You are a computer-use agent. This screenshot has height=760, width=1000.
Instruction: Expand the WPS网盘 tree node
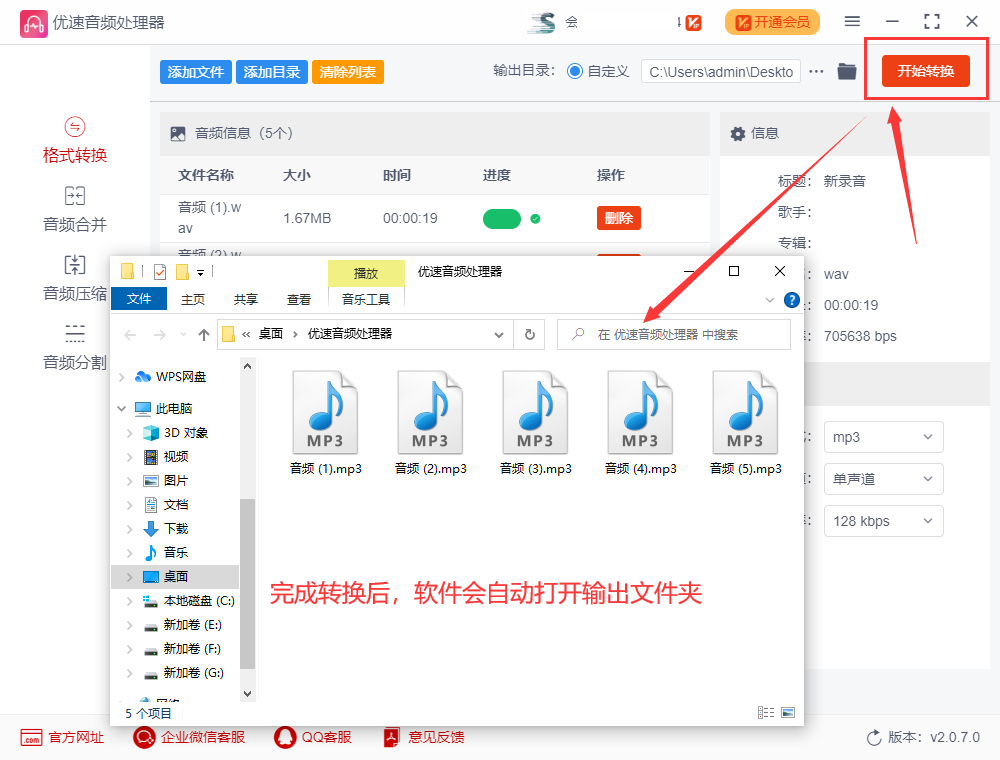122,377
